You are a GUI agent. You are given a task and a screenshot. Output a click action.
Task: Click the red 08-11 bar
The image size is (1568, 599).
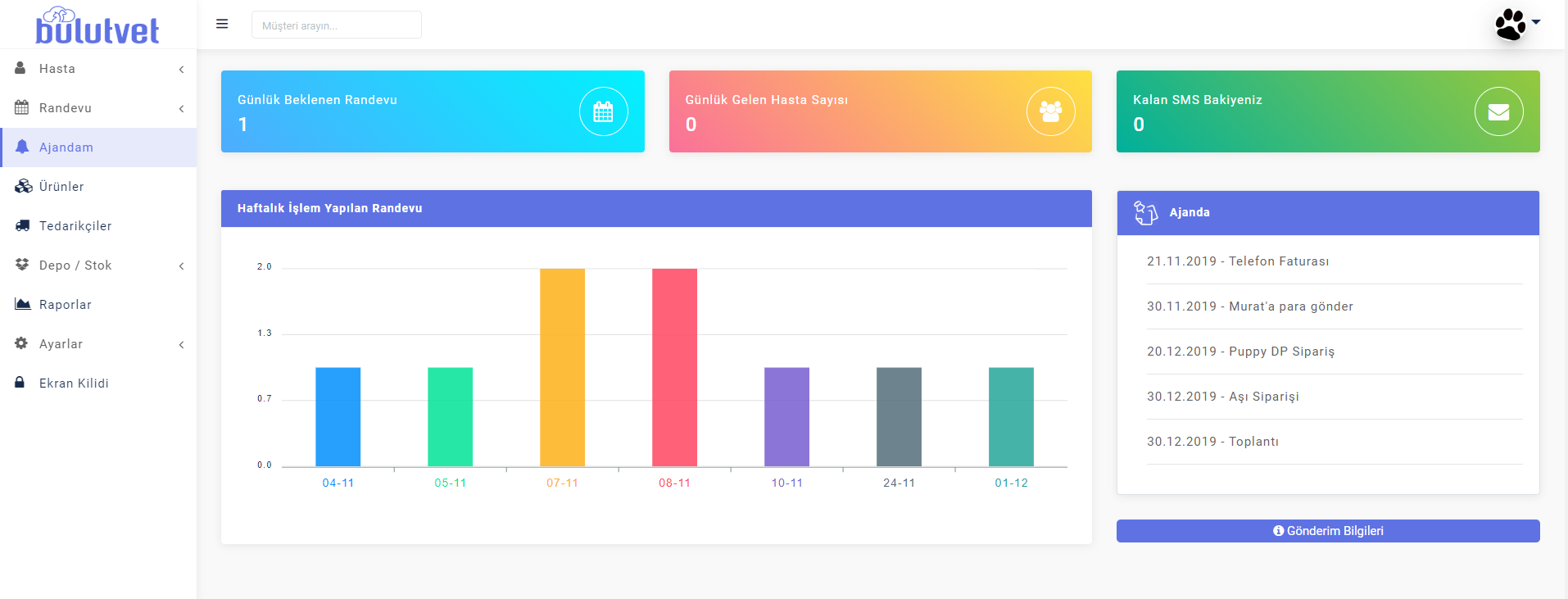point(675,368)
